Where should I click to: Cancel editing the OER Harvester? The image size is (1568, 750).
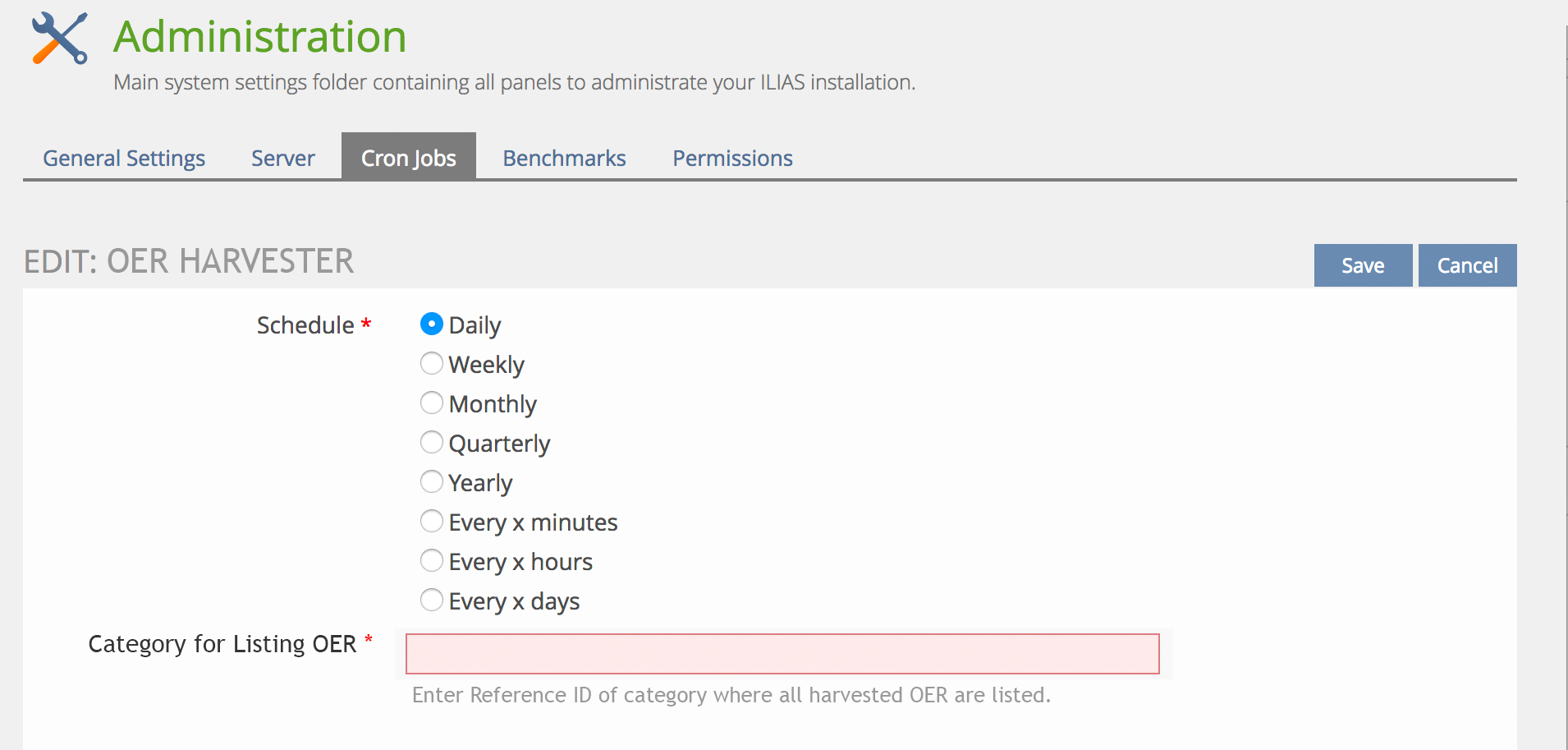pos(1467,265)
